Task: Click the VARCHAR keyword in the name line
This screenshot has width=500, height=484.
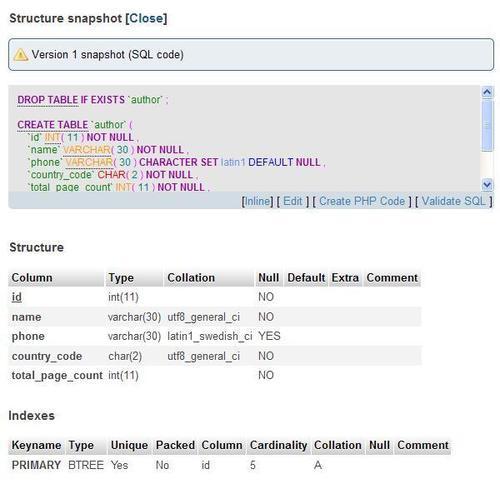Action: click(x=87, y=150)
